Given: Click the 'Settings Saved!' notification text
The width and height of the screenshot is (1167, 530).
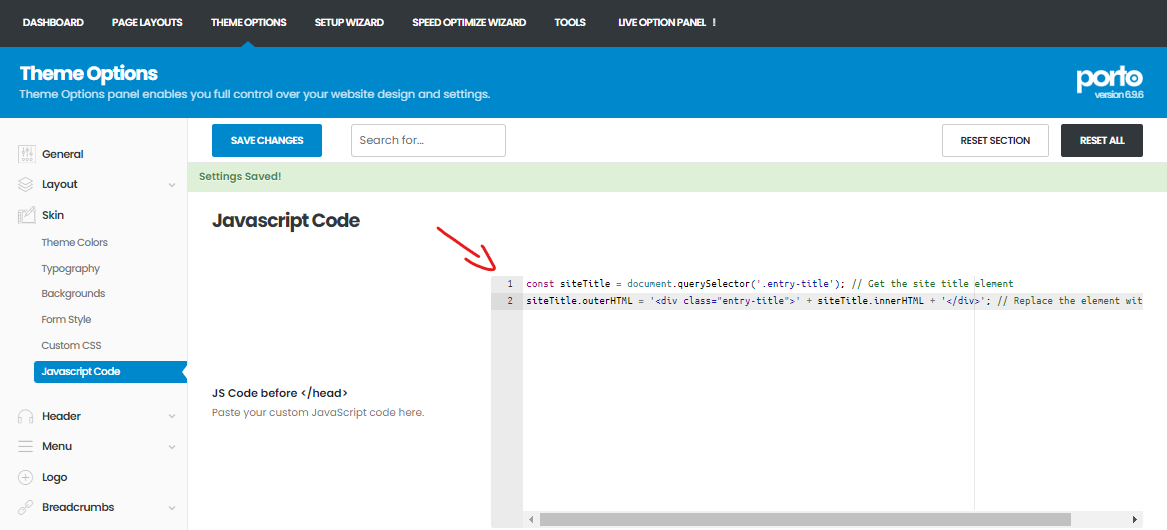Looking at the screenshot, I should [240, 177].
